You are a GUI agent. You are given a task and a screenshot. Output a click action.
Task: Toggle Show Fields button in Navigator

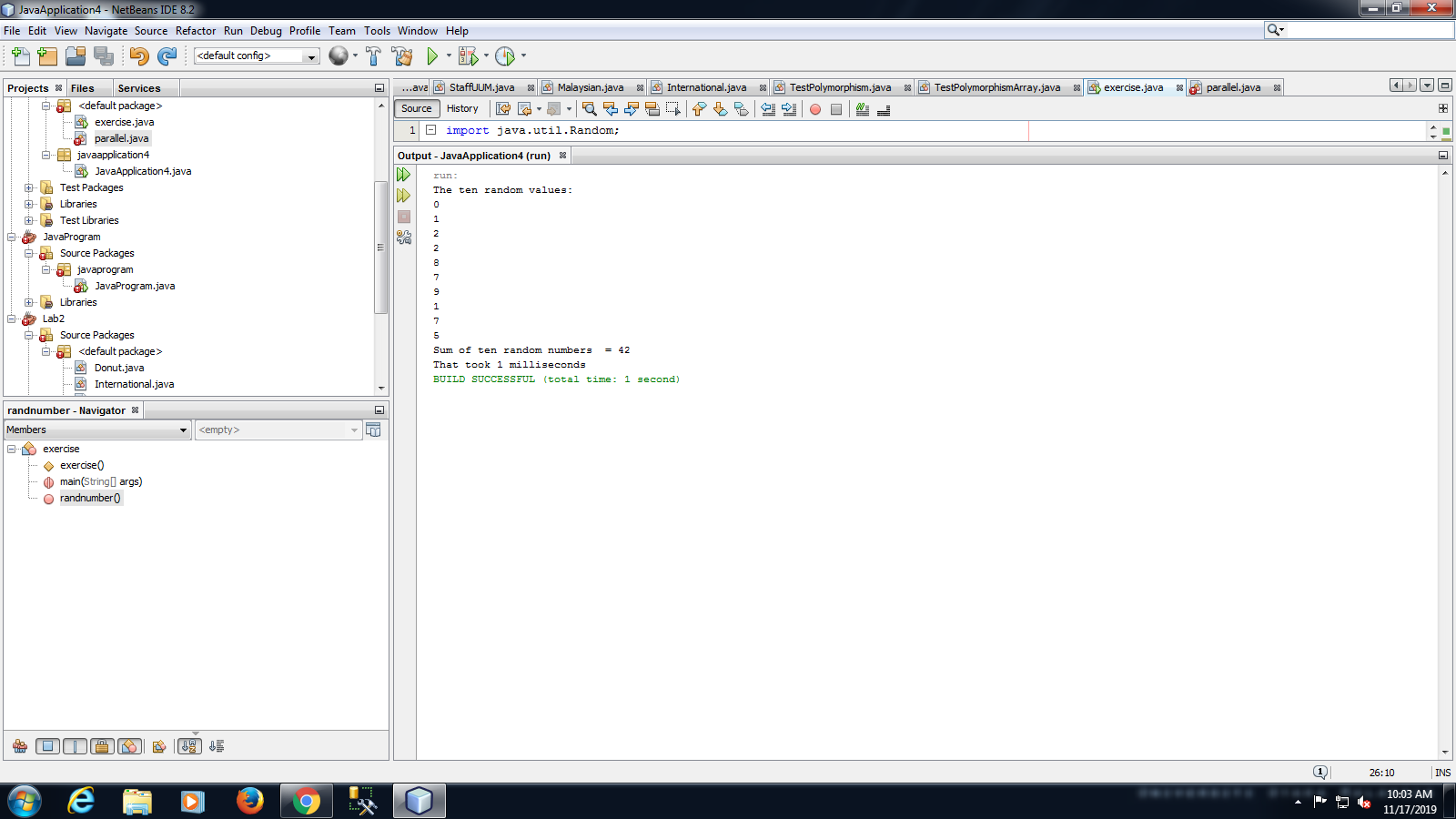(48, 746)
